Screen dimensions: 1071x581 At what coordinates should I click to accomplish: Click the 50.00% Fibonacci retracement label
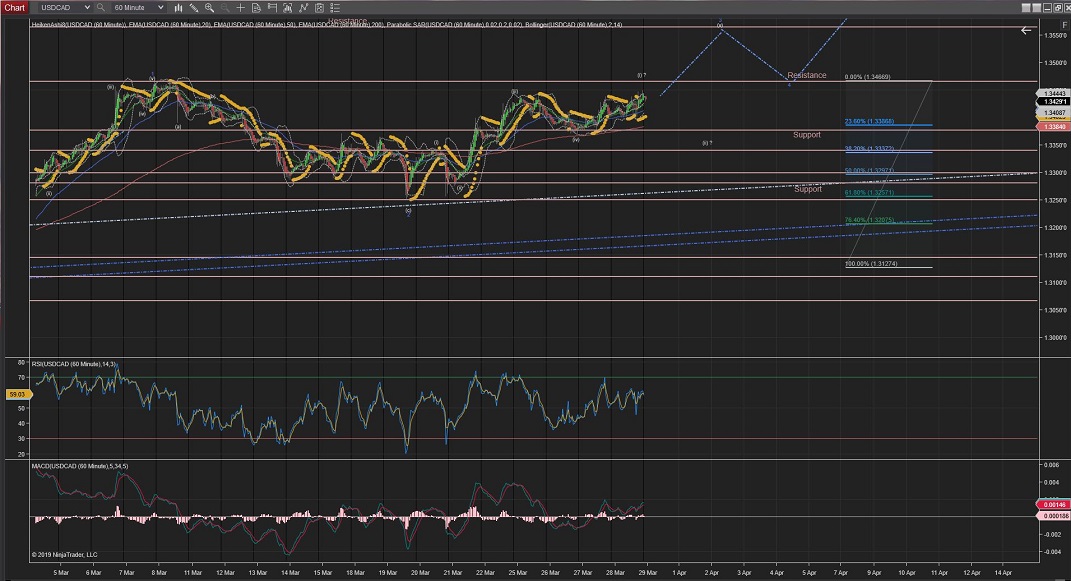click(x=870, y=171)
